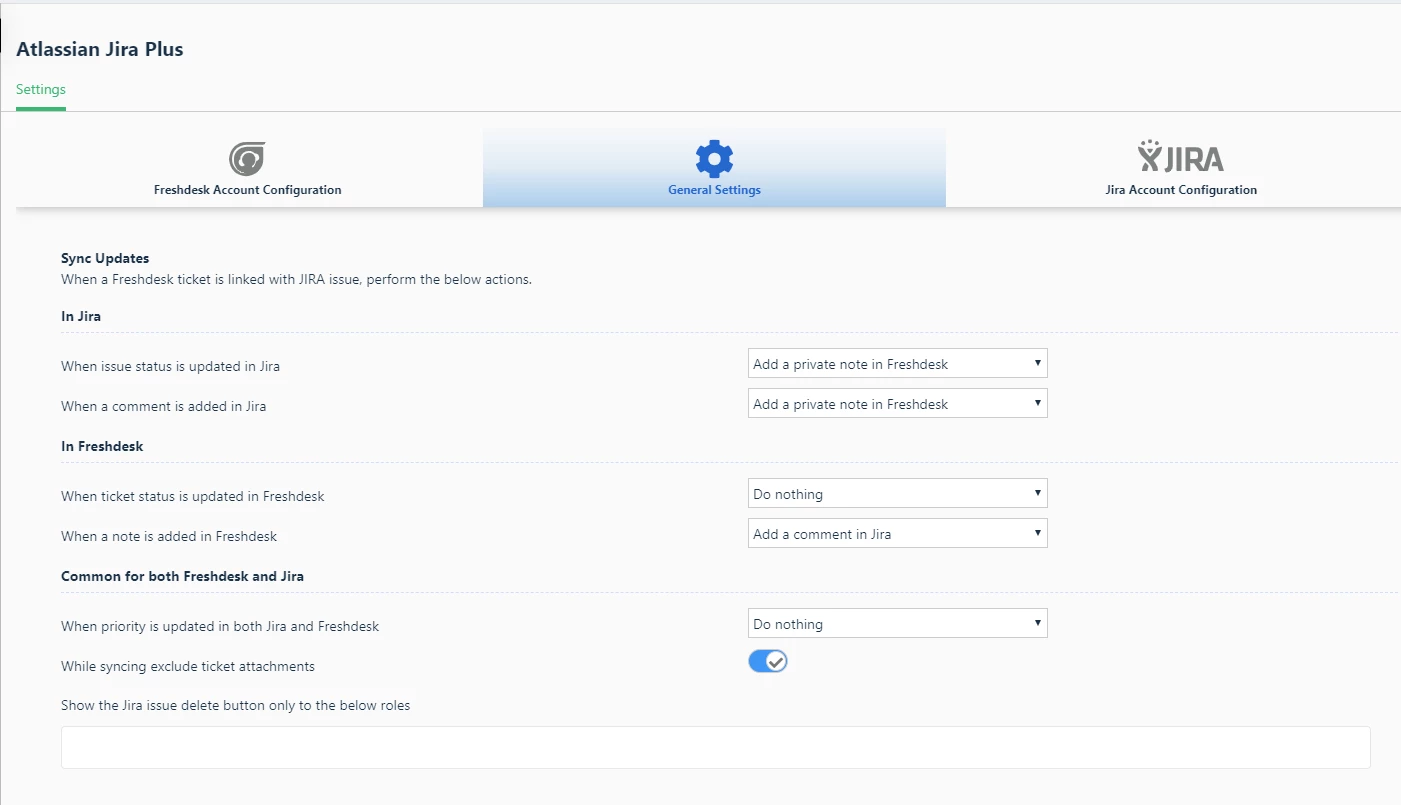Image resolution: width=1401 pixels, height=805 pixels.
Task: Switch to Jira Account Configuration tab
Action: tap(1181, 168)
